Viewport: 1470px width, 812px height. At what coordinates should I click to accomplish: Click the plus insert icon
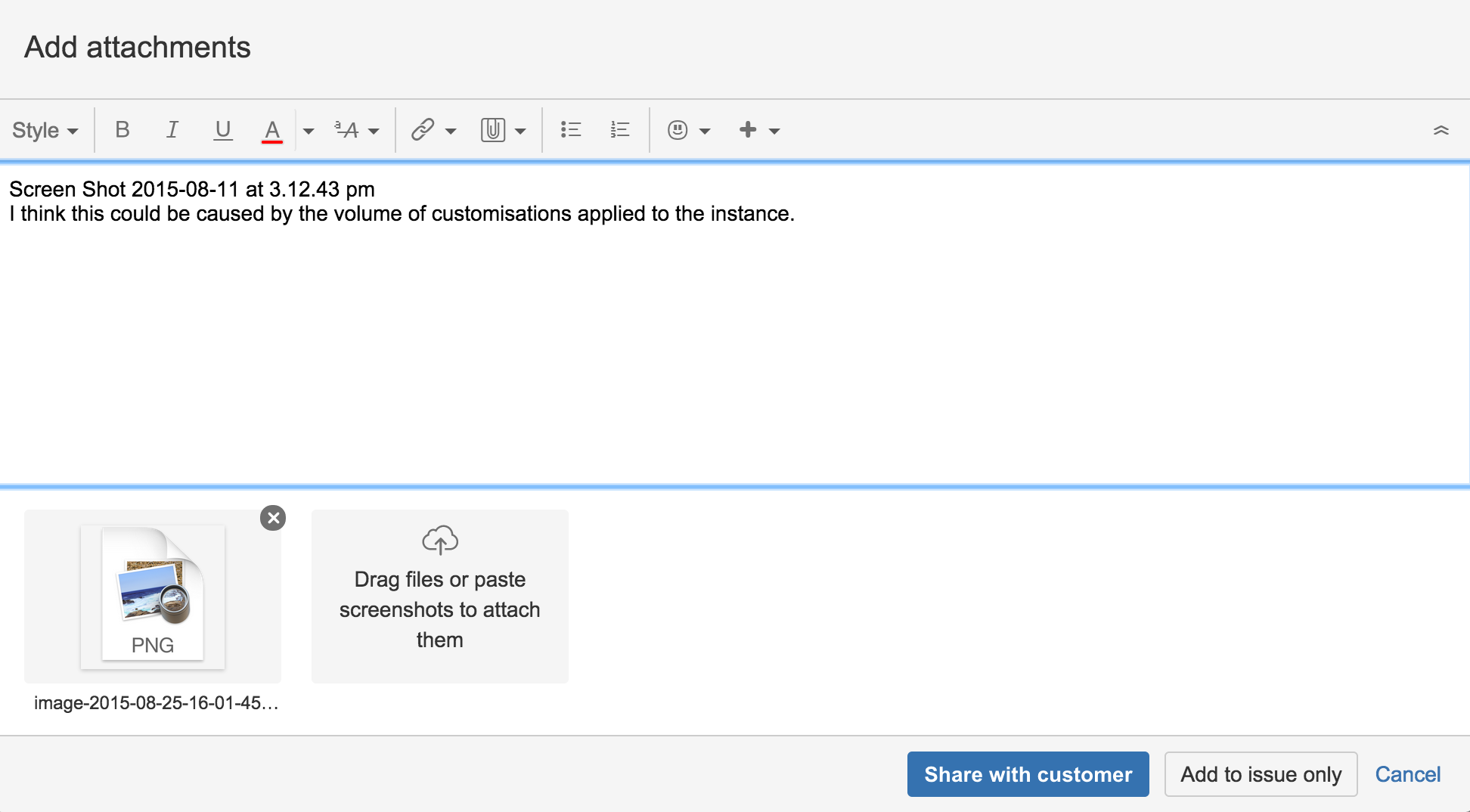tap(748, 130)
